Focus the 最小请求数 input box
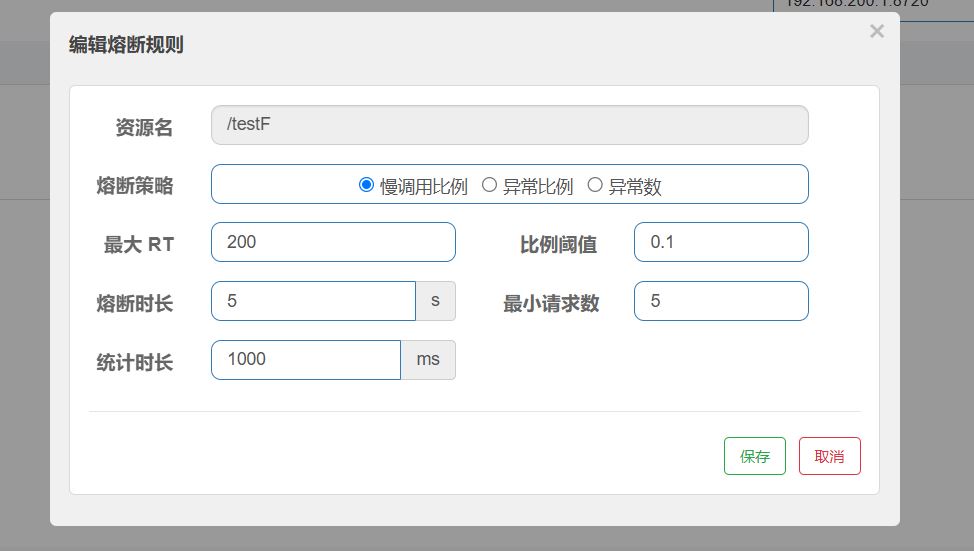Screen dimensions: 974x551 720,301
